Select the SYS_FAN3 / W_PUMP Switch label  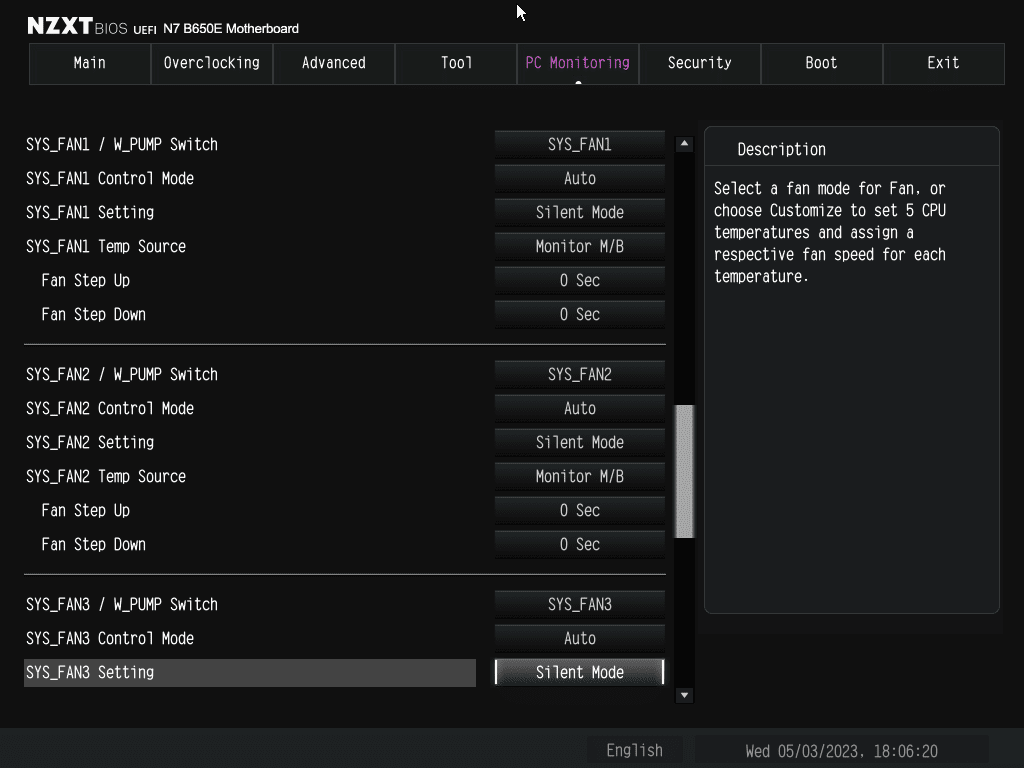click(122, 604)
